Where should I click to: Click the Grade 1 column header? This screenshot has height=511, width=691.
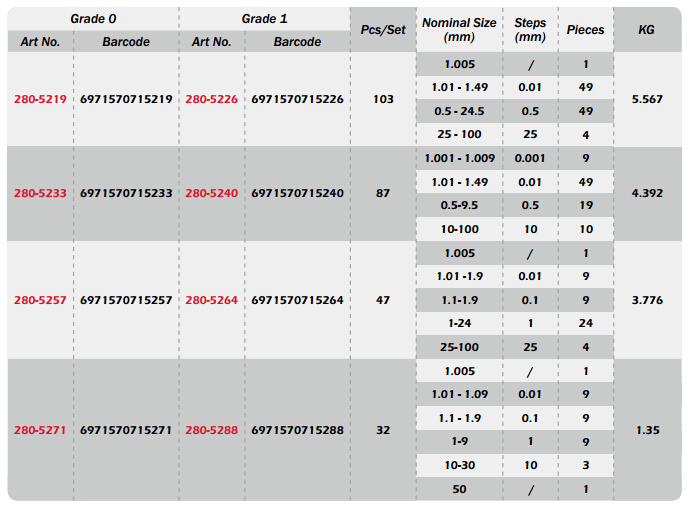264,19
